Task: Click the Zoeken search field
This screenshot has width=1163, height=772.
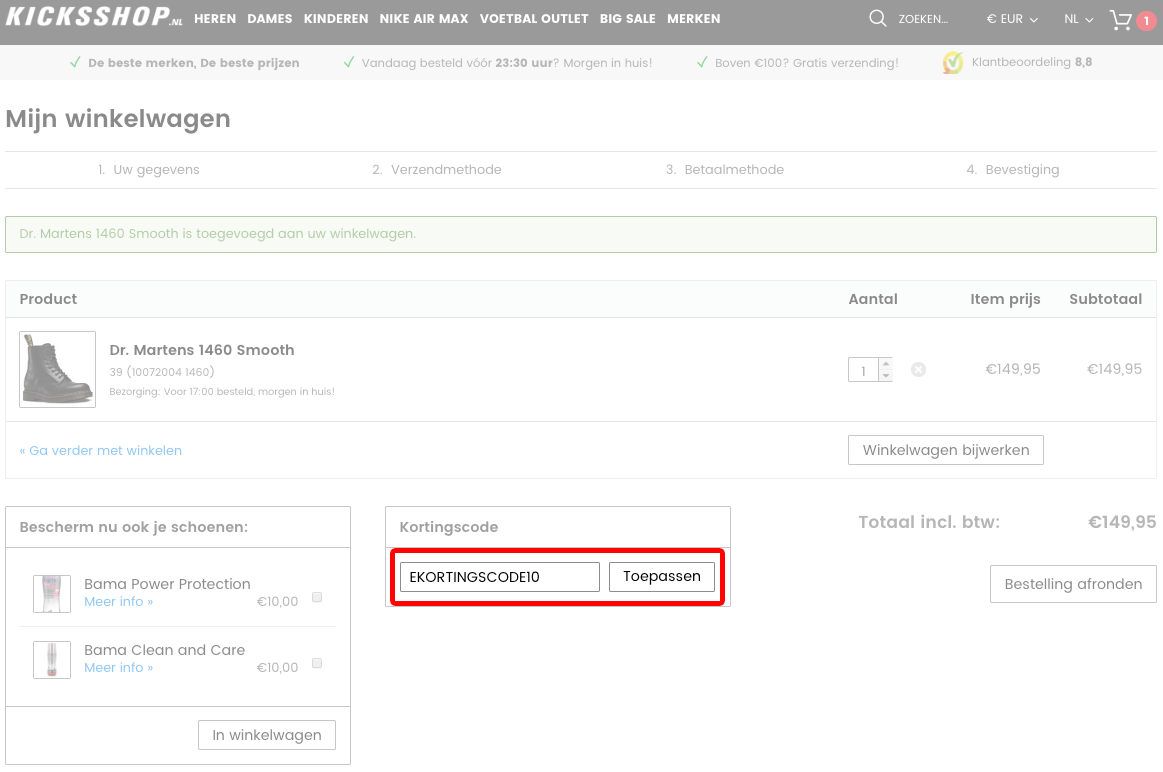Action: (x=923, y=19)
